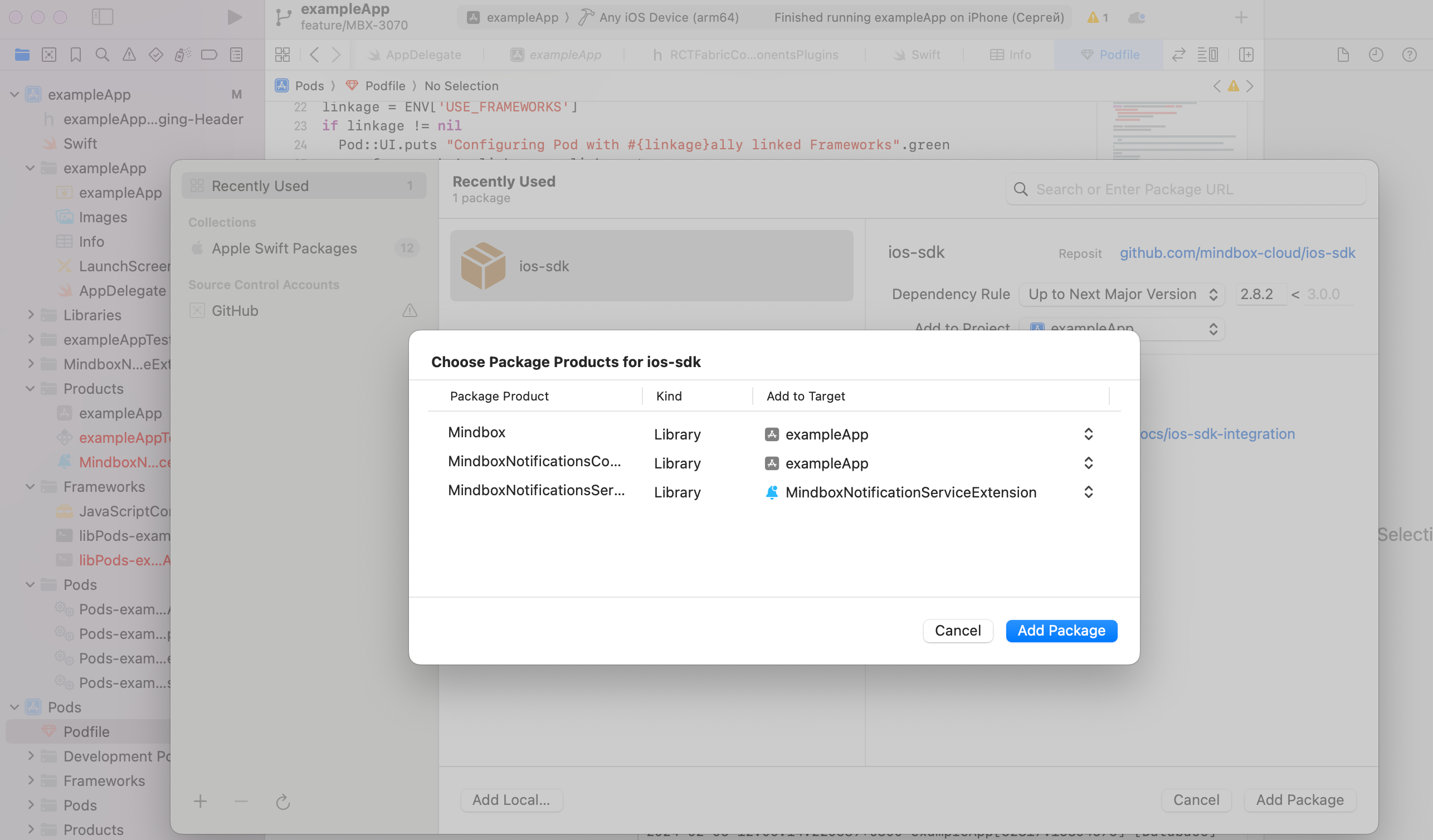The width and height of the screenshot is (1433, 840).
Task: Select the GitHub source control account
Action: coord(304,310)
